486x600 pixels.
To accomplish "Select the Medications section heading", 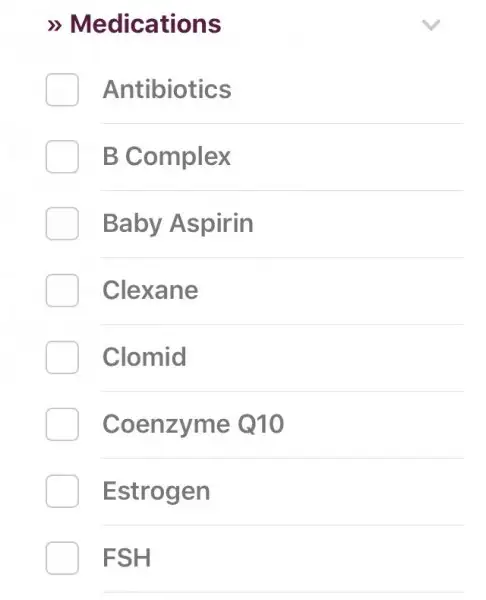I will [145, 24].
